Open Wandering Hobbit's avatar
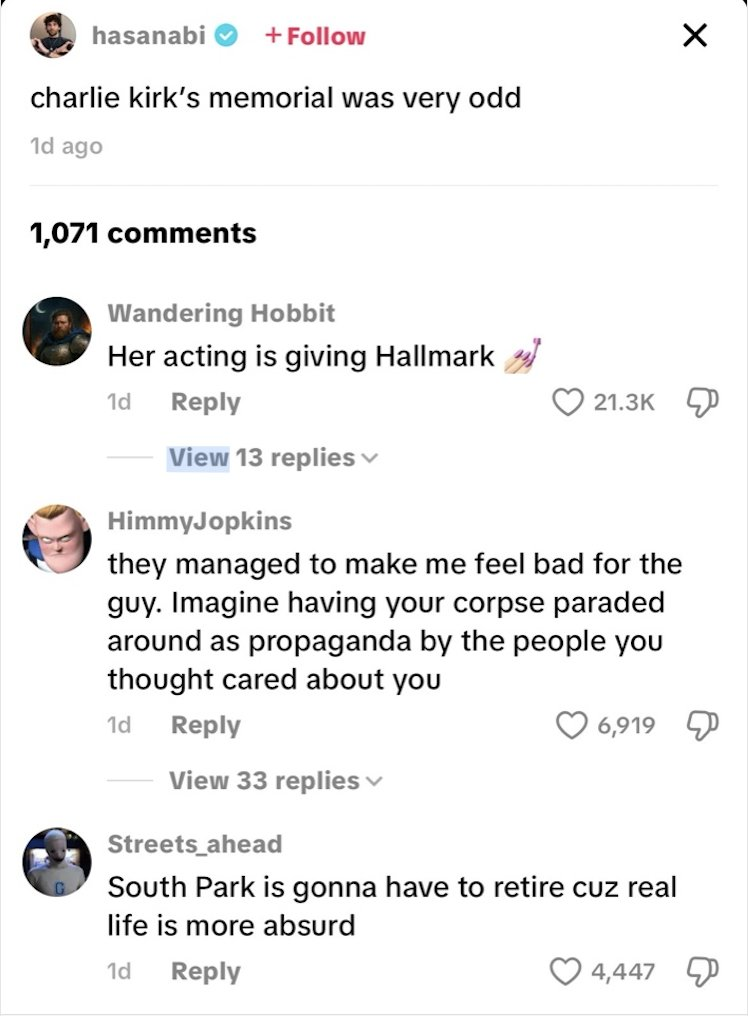The image size is (748, 1016). pyautogui.click(x=57, y=331)
